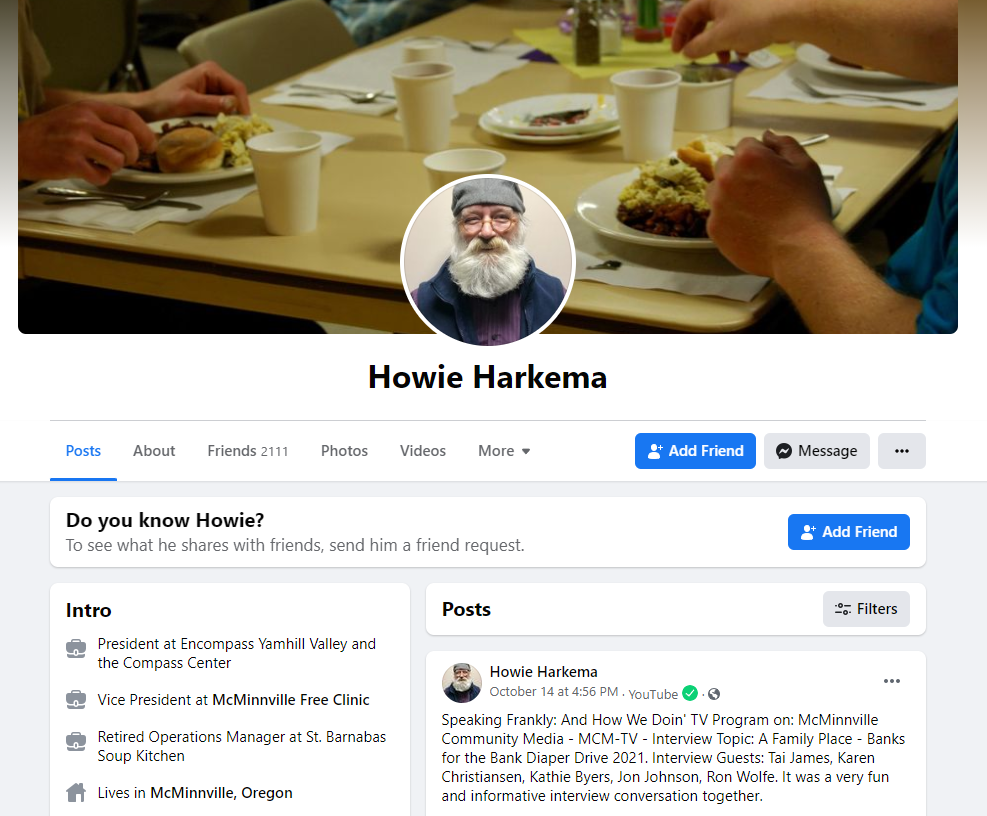Click Add Friend next to Message button

[x=695, y=451]
